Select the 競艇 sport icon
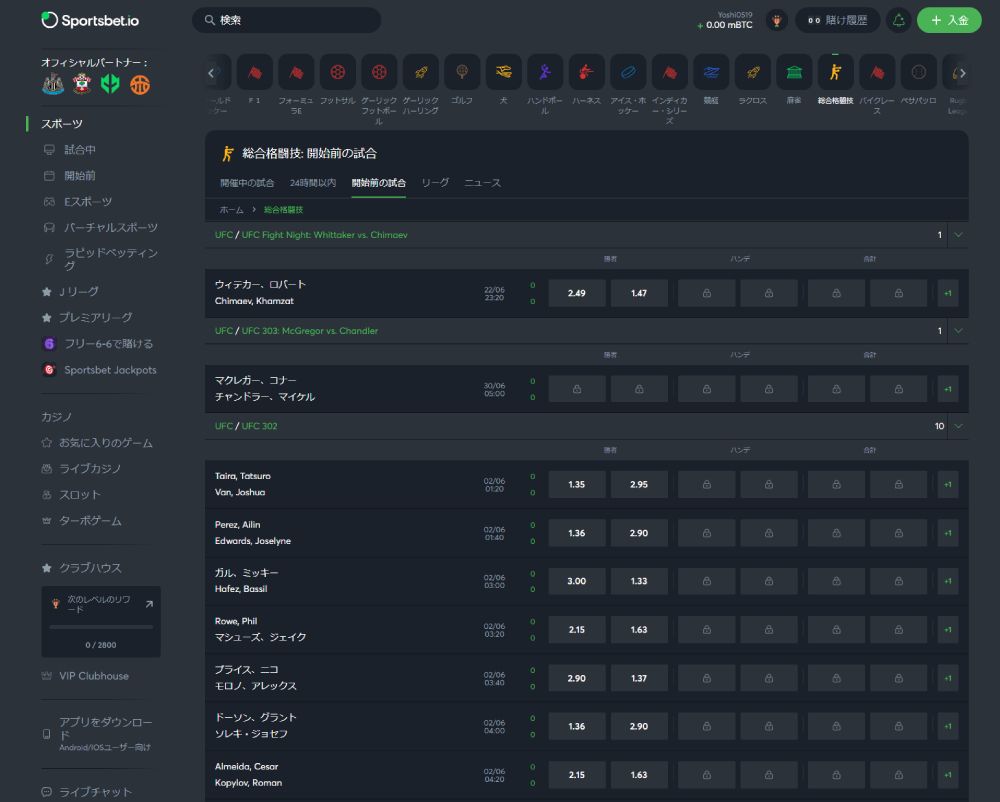1000x802 pixels. point(710,72)
